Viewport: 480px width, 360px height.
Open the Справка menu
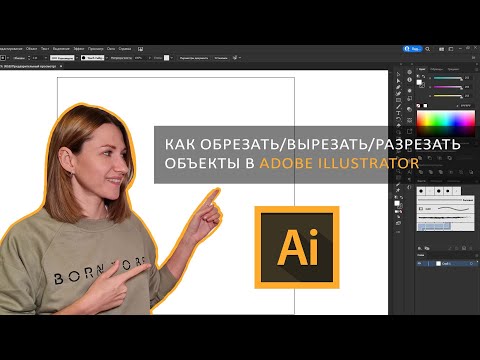point(125,49)
